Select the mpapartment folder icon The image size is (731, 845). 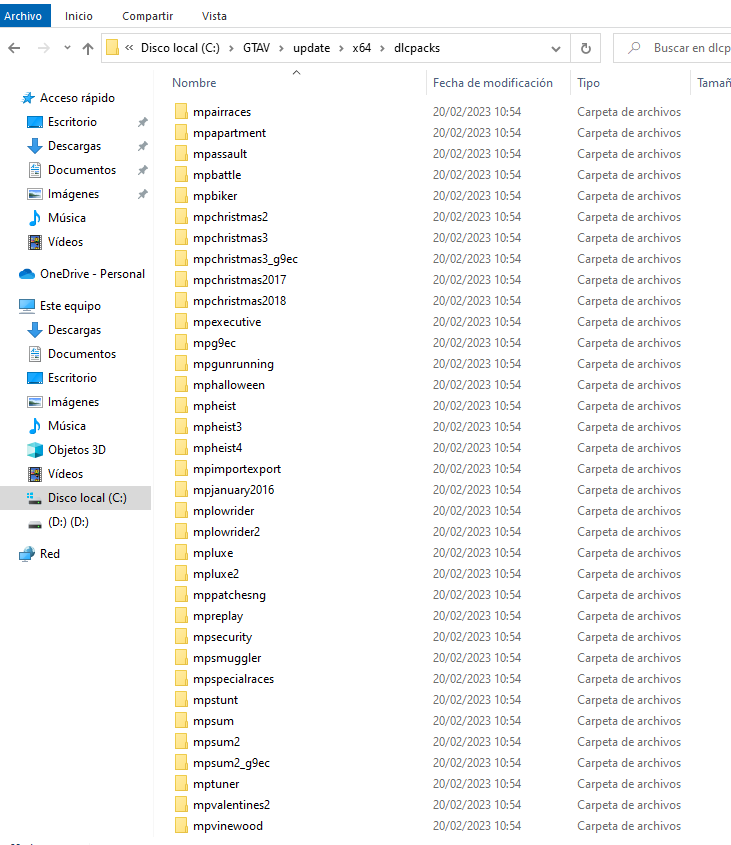pos(181,133)
